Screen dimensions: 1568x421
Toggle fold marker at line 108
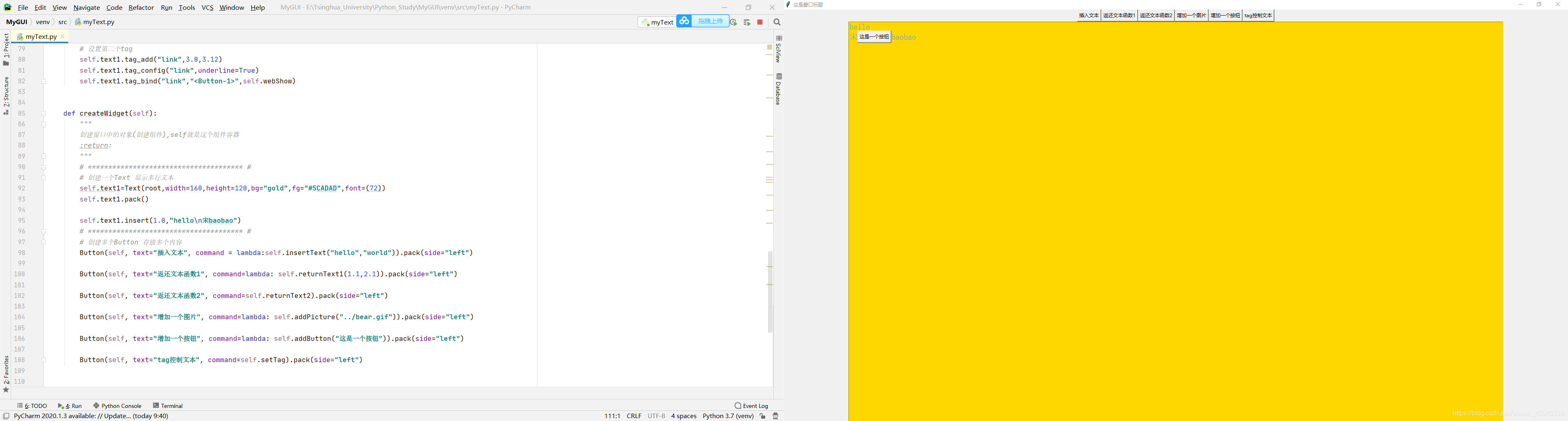click(44, 360)
